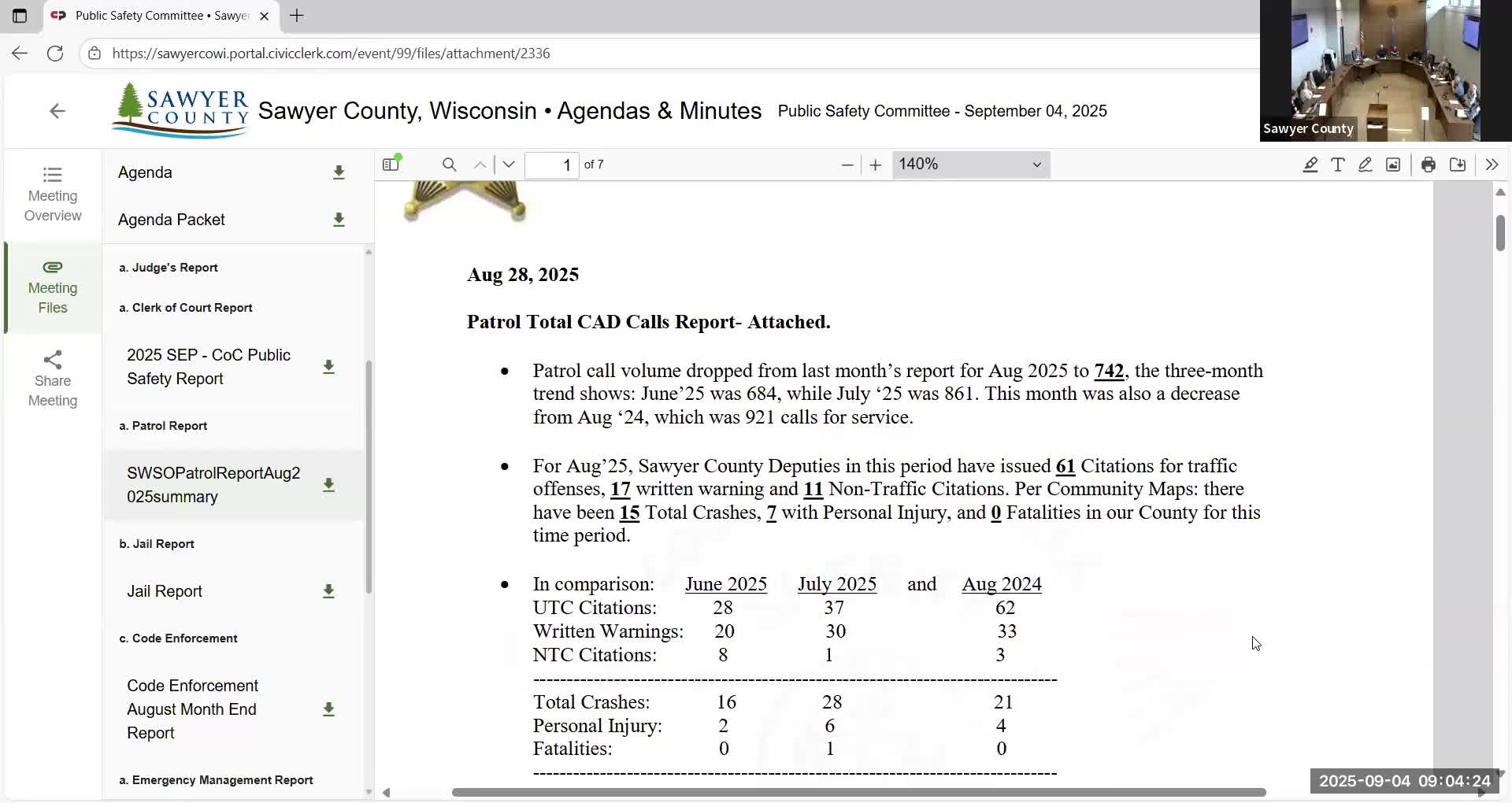Open Code Enforcement August Month End Report

pyautogui.click(x=193, y=709)
